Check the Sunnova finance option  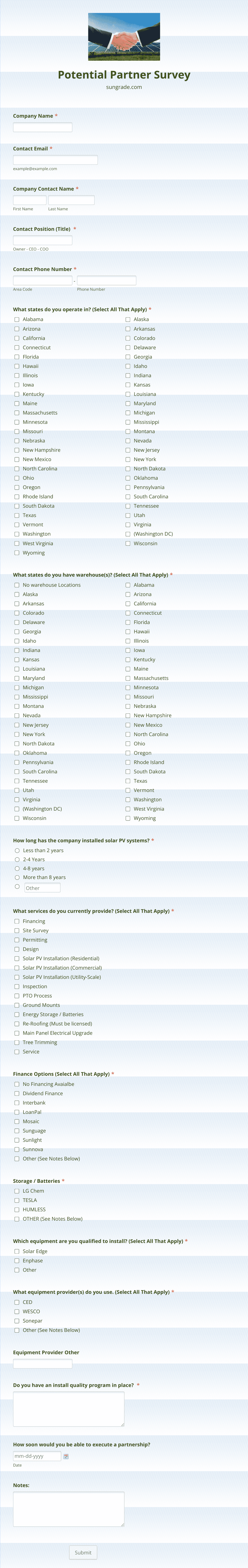(17, 1149)
